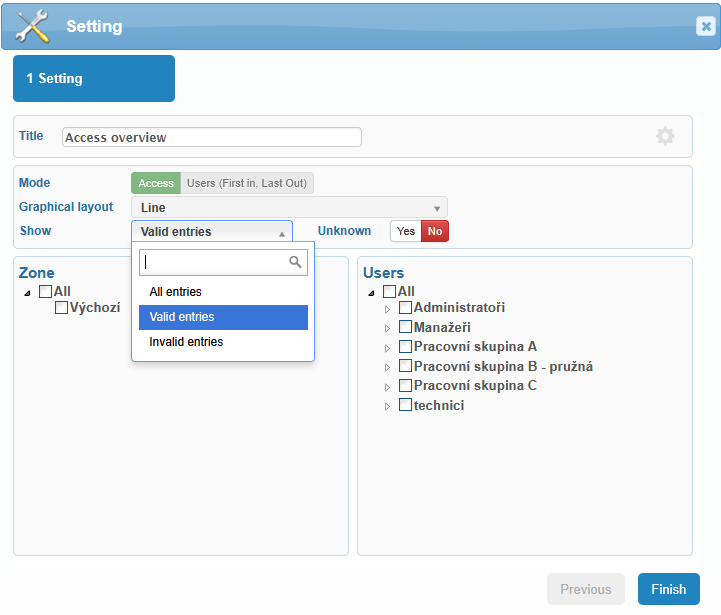The image size is (721, 615).
Task: Expand the Administratoři group
Action: pos(388,309)
